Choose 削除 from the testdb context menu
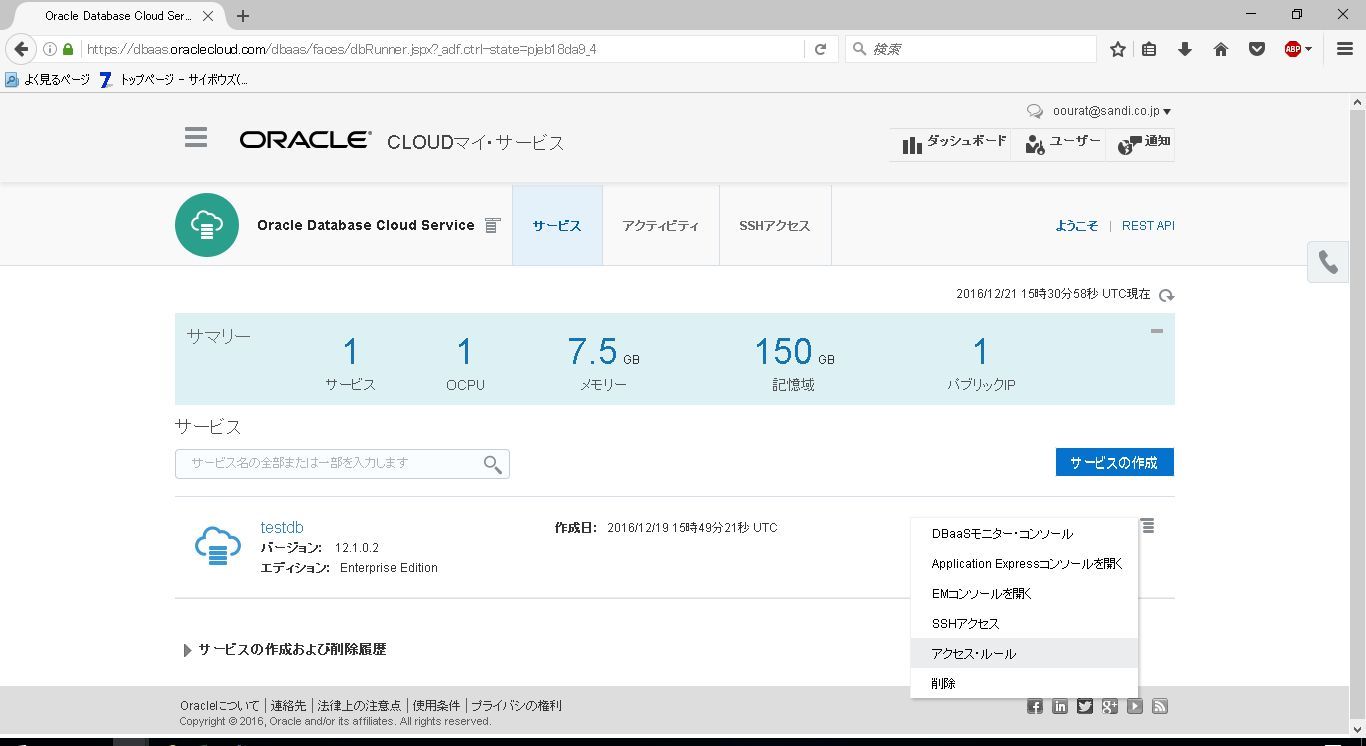1366x746 pixels. [1024, 684]
